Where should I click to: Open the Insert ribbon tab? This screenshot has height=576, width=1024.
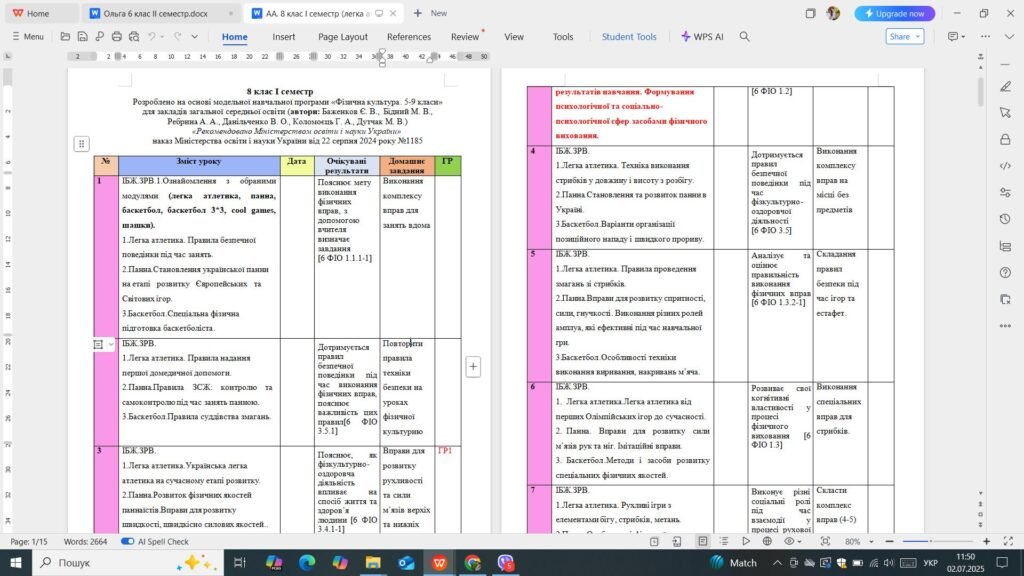click(284, 36)
